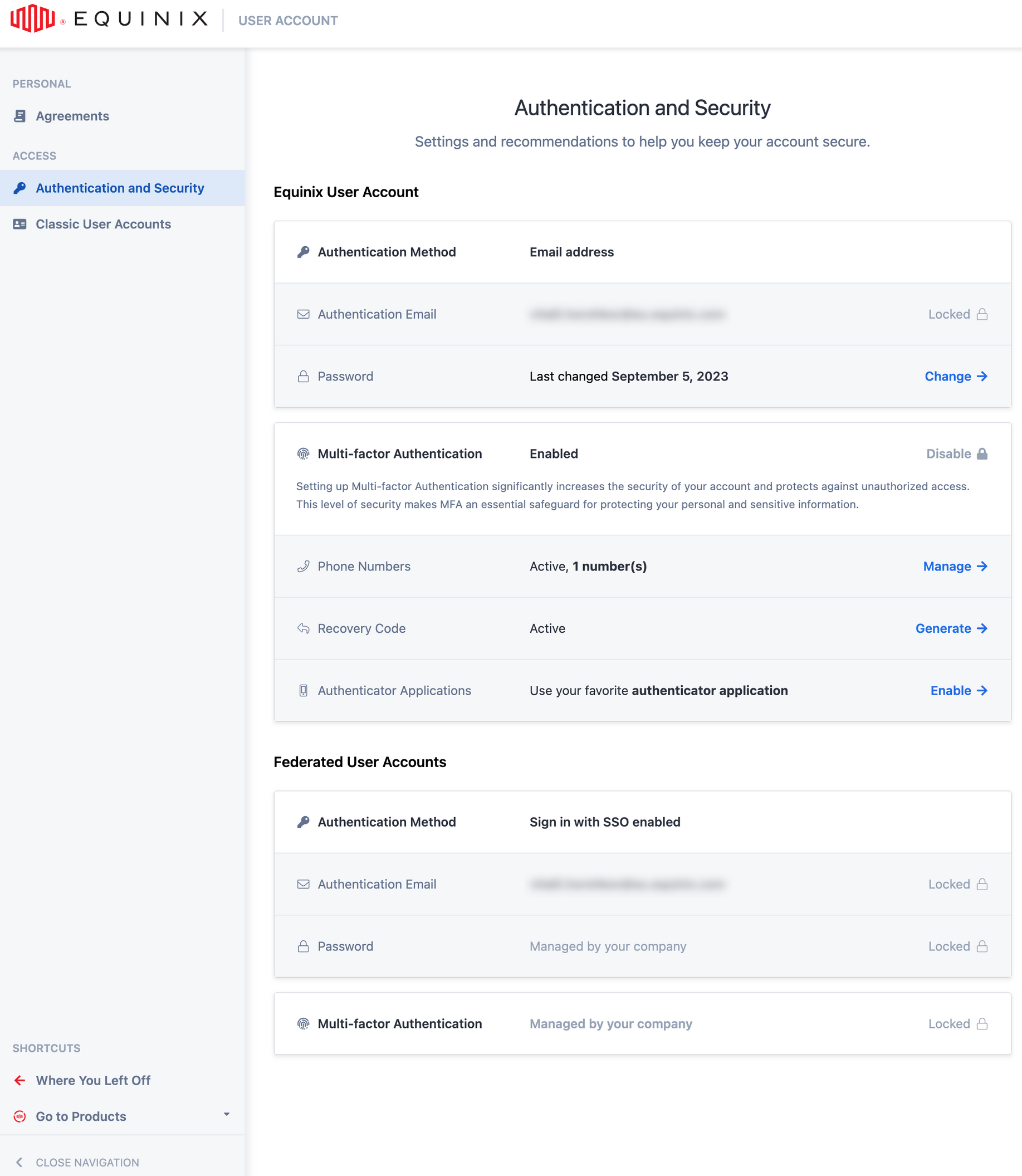Open Classic User Accounts in sidebar
The height and width of the screenshot is (1176, 1022).
point(122,224)
